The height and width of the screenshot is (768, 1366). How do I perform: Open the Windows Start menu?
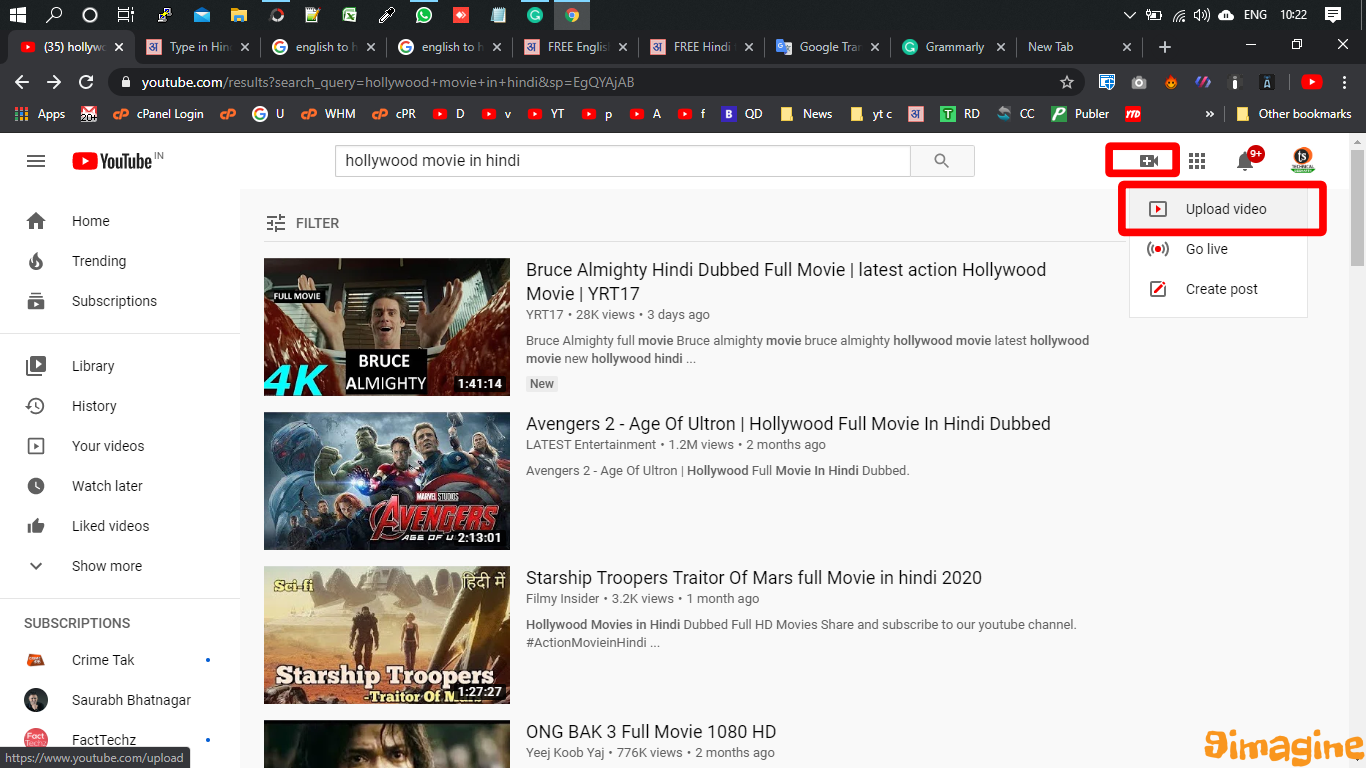17,15
